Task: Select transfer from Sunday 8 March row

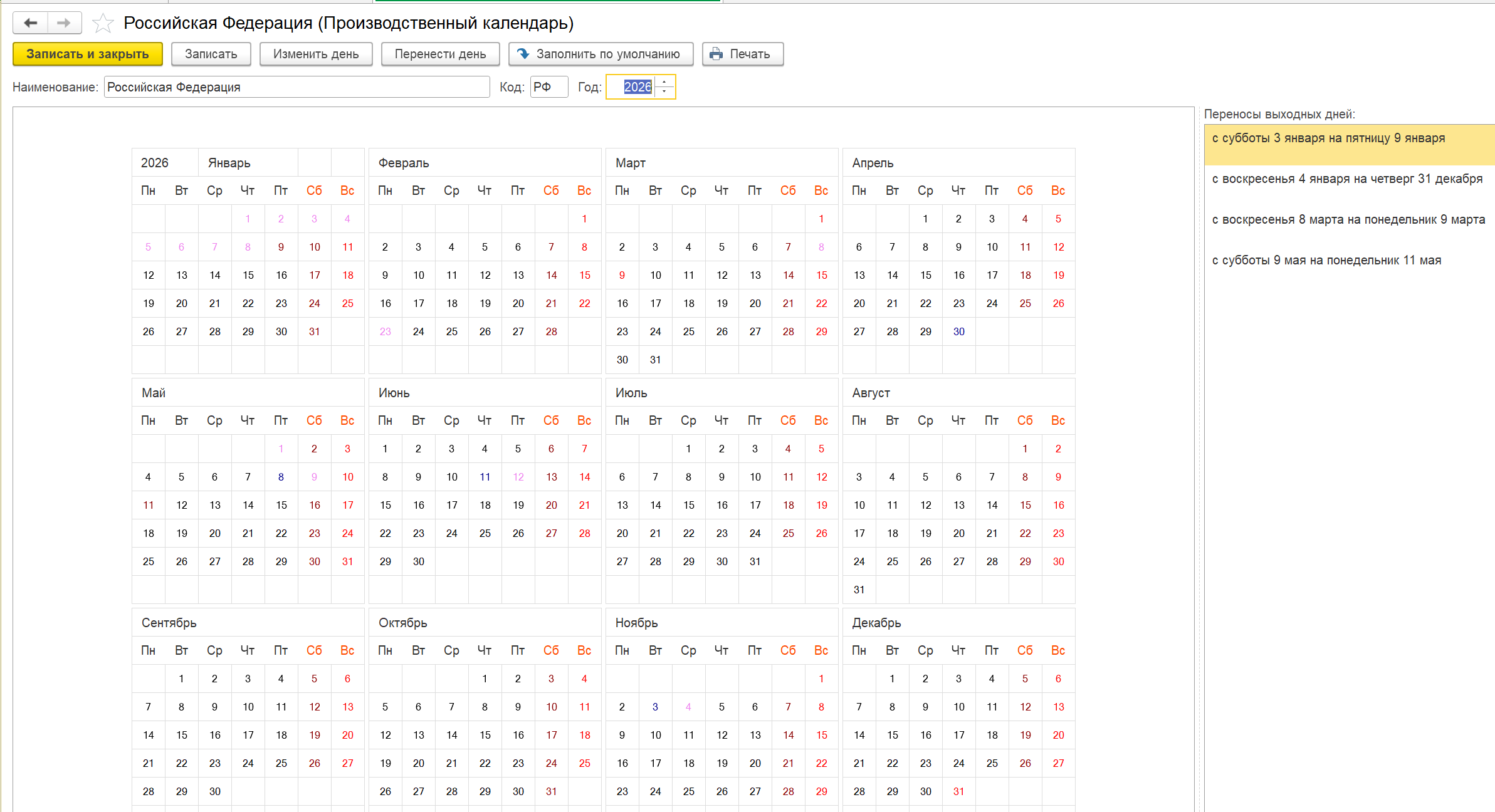Action: [1348, 220]
